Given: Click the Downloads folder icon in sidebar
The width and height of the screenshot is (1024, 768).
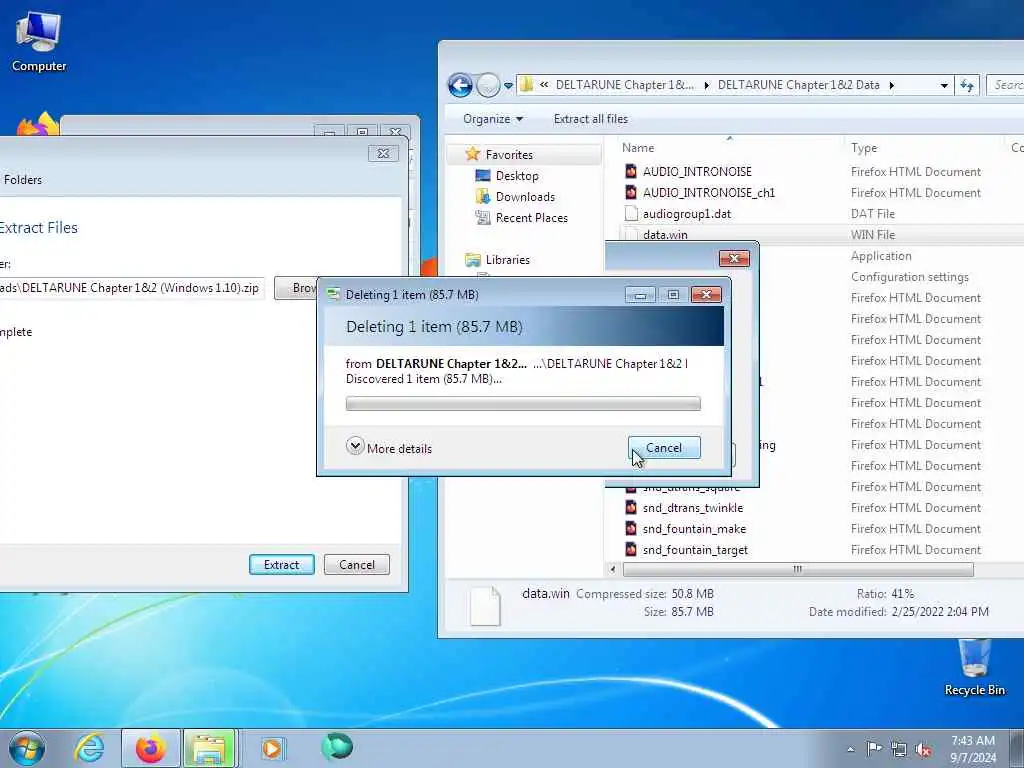Looking at the screenshot, I should pyautogui.click(x=483, y=197).
